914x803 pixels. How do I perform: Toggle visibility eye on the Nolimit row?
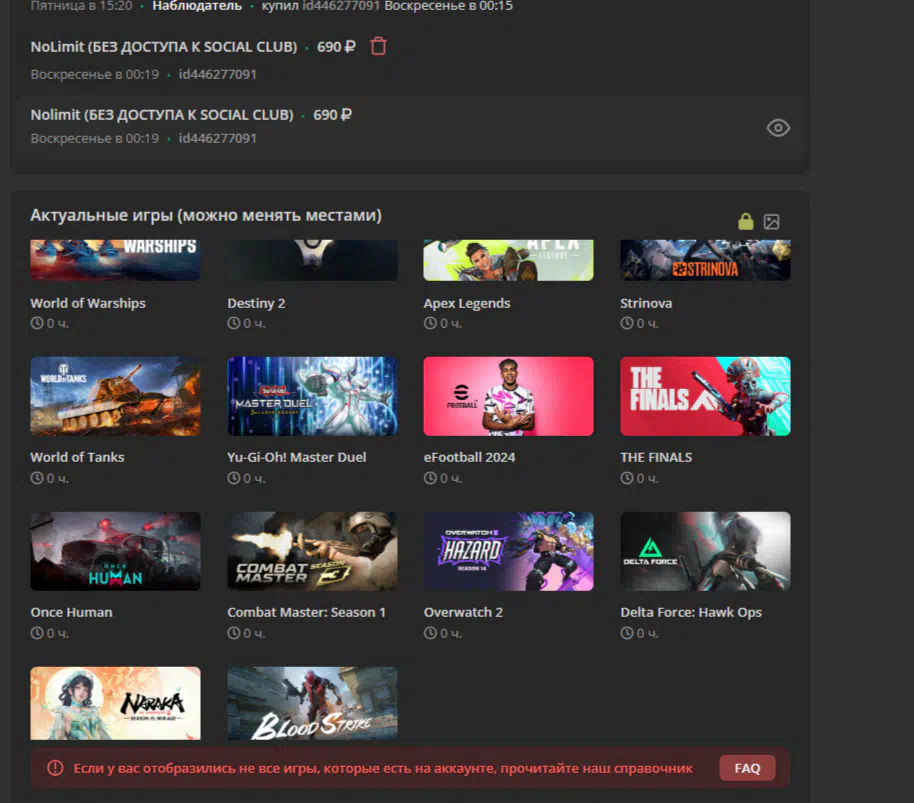click(x=778, y=128)
